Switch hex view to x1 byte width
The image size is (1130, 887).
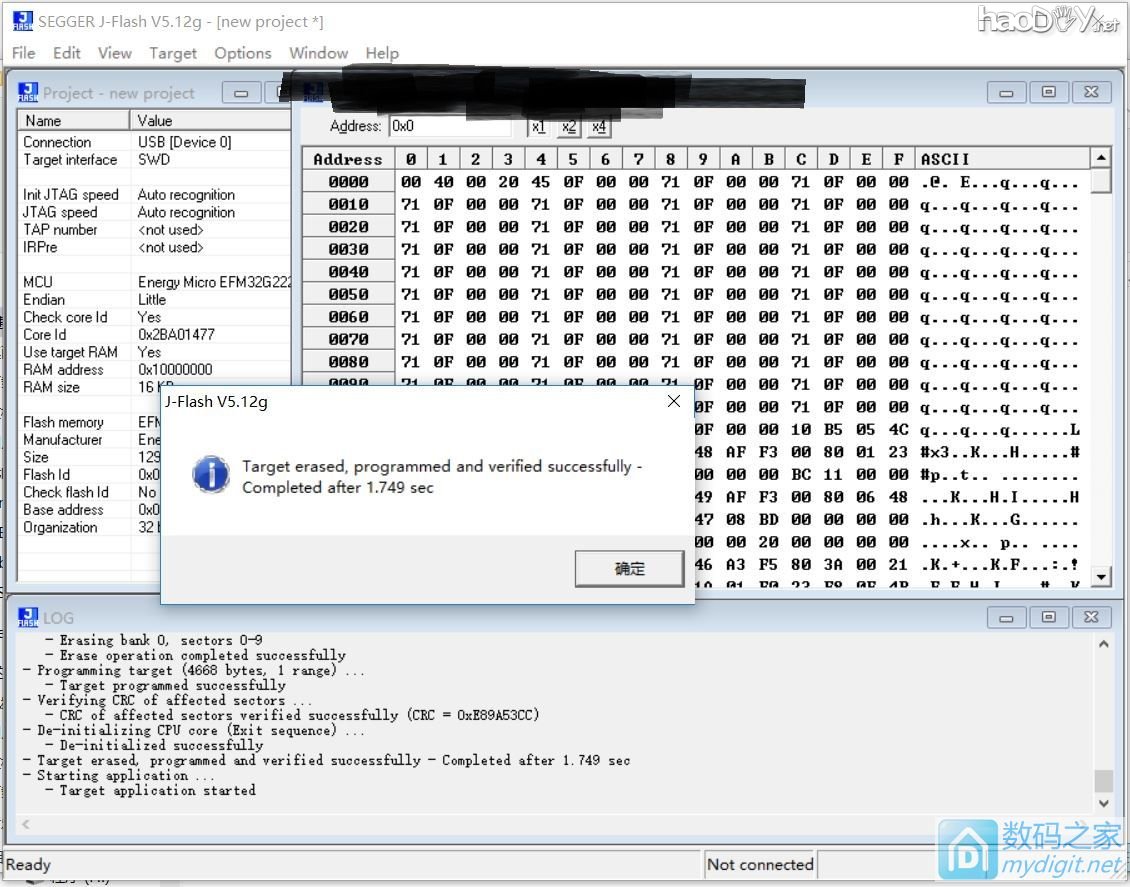coord(538,127)
